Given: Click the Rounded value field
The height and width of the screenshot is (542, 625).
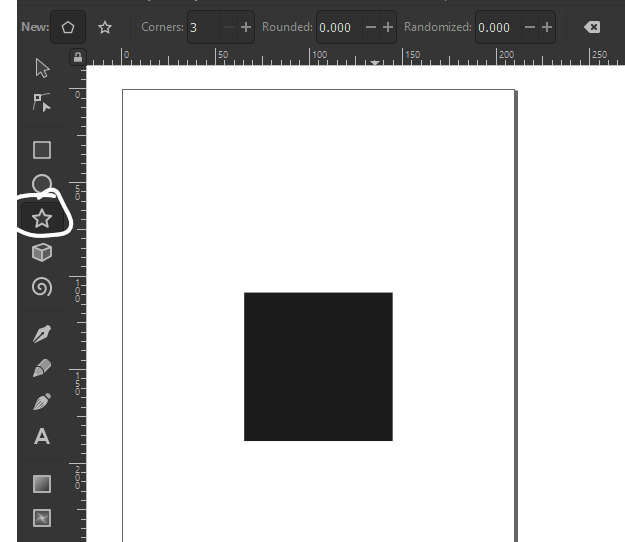Looking at the screenshot, I should (x=340, y=27).
